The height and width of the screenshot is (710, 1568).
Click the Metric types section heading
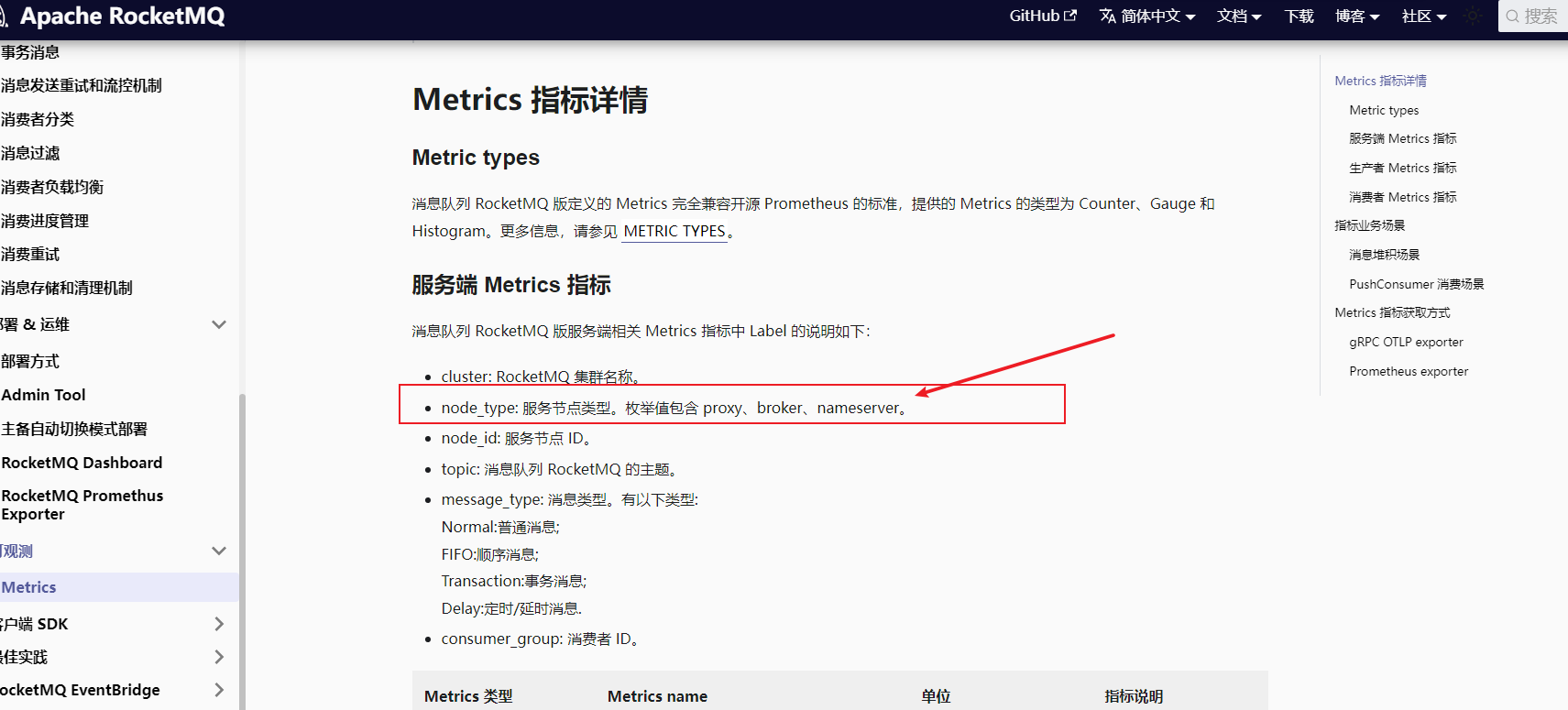pos(476,158)
